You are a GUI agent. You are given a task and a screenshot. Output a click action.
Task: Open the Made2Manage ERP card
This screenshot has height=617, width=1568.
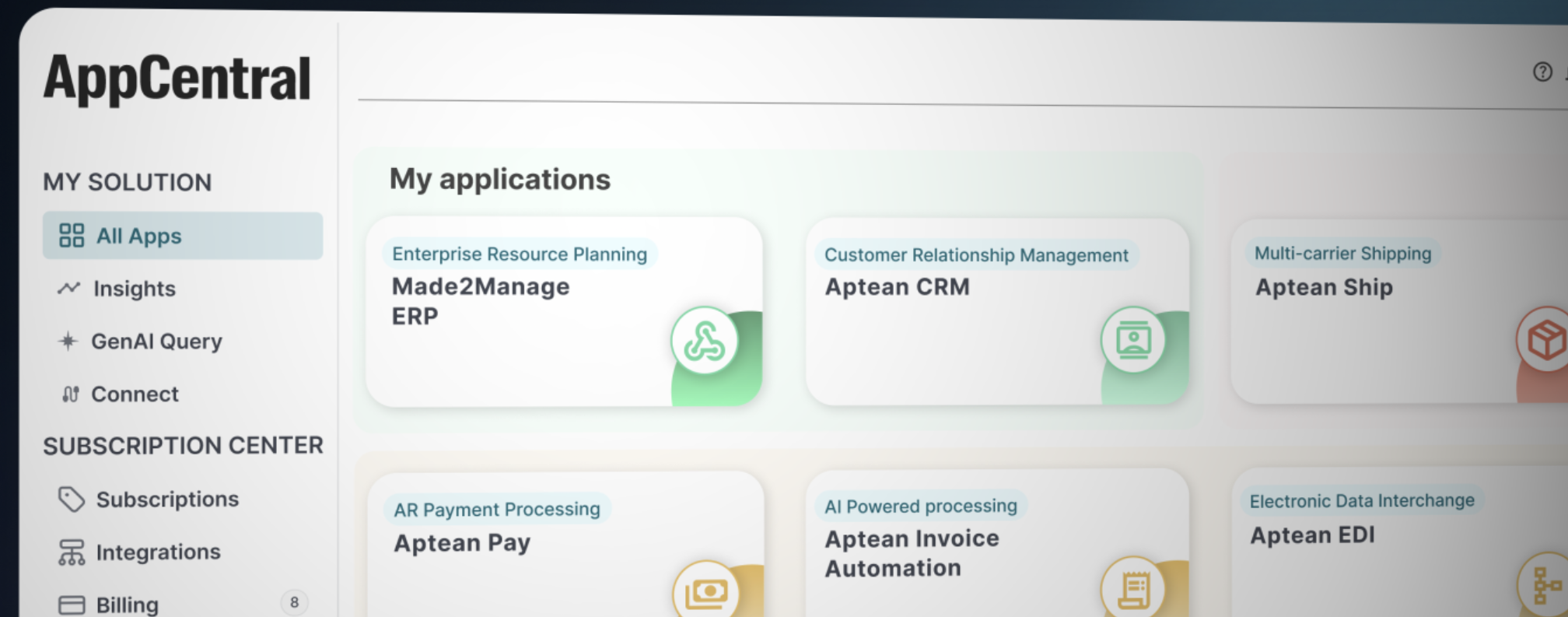pyautogui.click(x=564, y=312)
